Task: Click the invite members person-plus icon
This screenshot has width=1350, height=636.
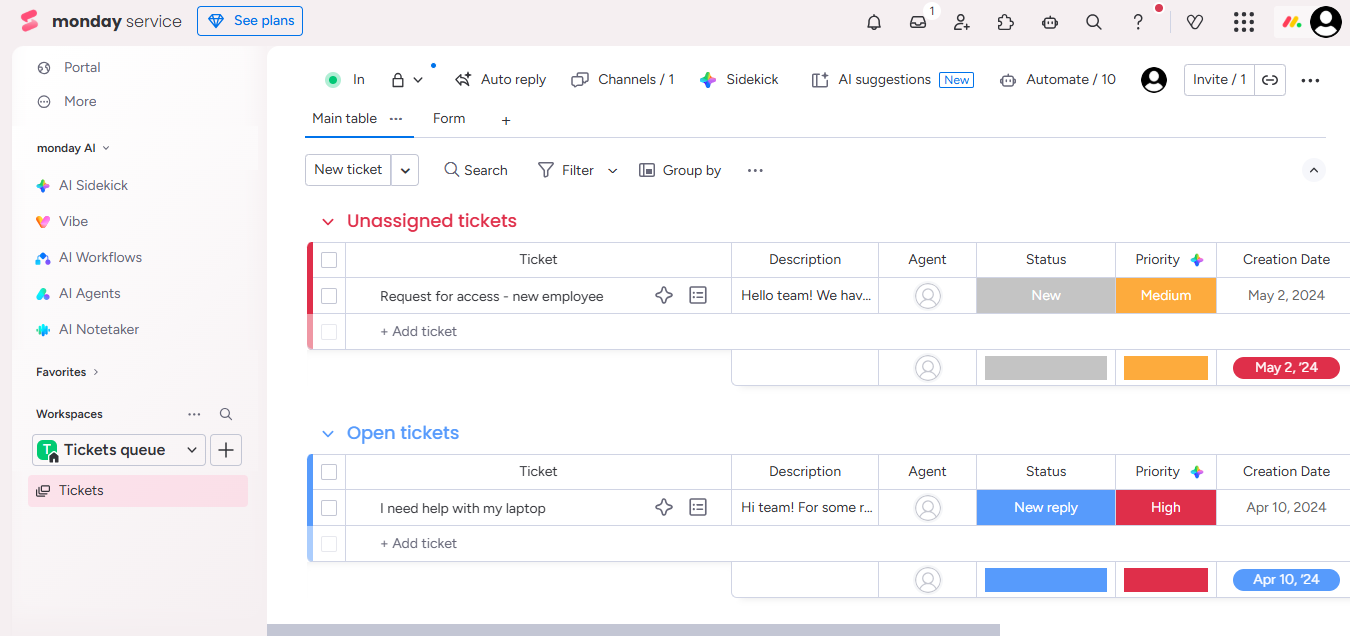Action: click(x=962, y=22)
